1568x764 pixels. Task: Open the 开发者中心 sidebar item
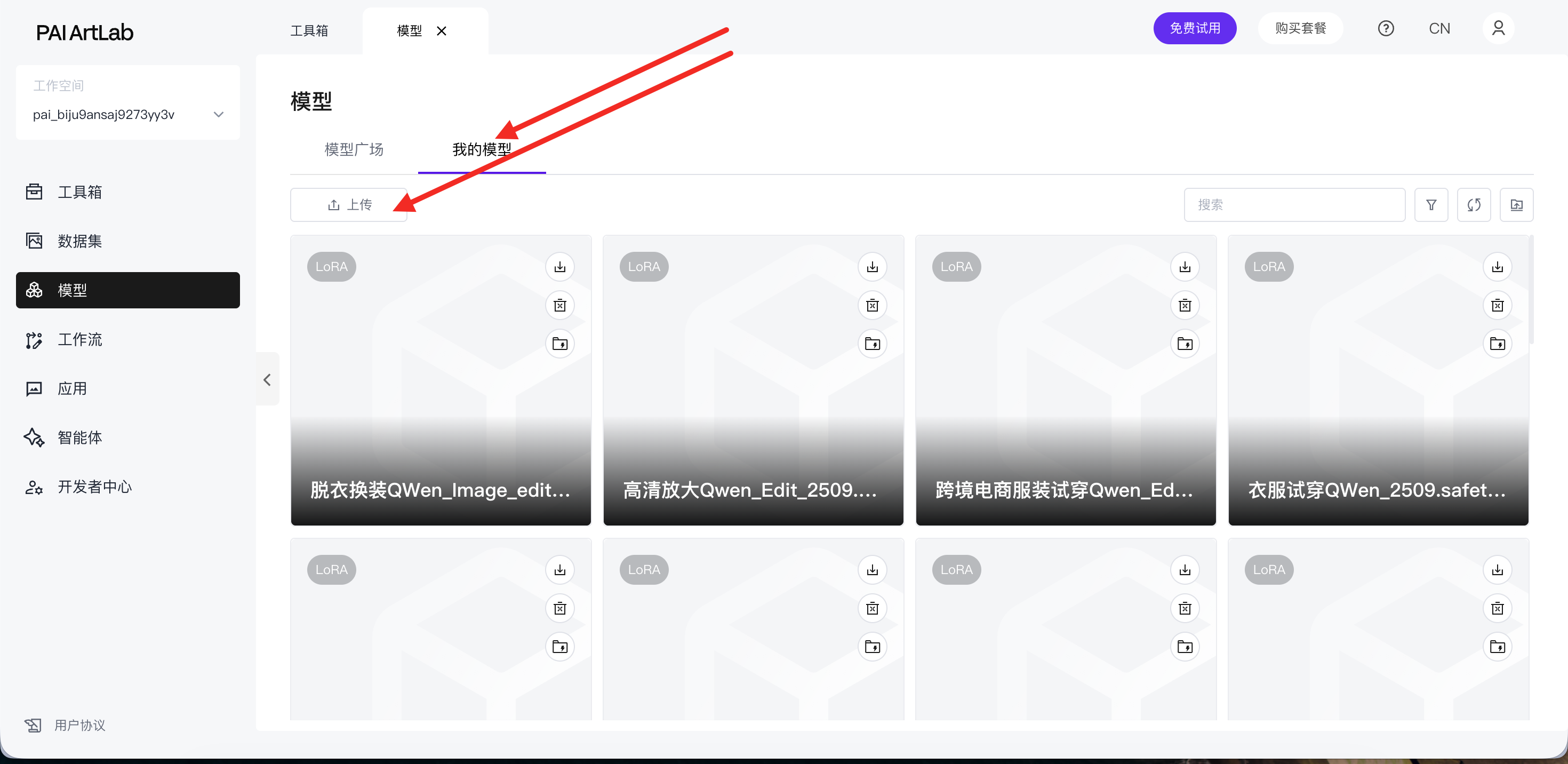[128, 487]
